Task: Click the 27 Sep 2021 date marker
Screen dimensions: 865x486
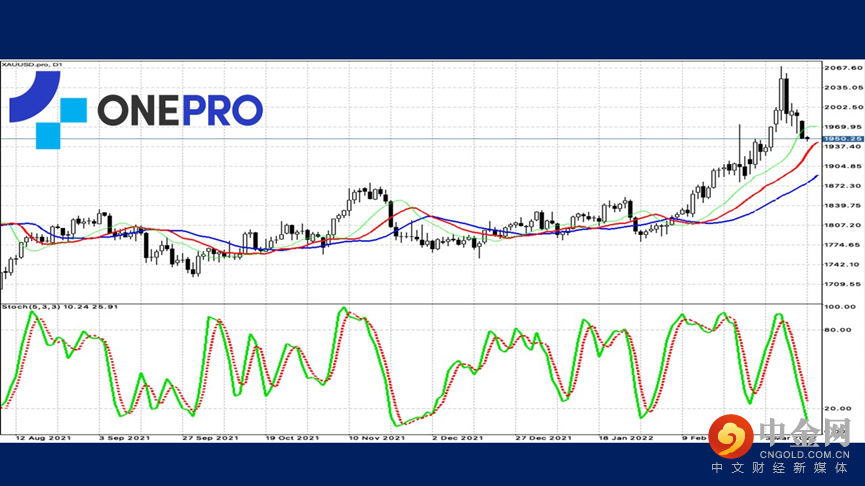Action: (210, 438)
